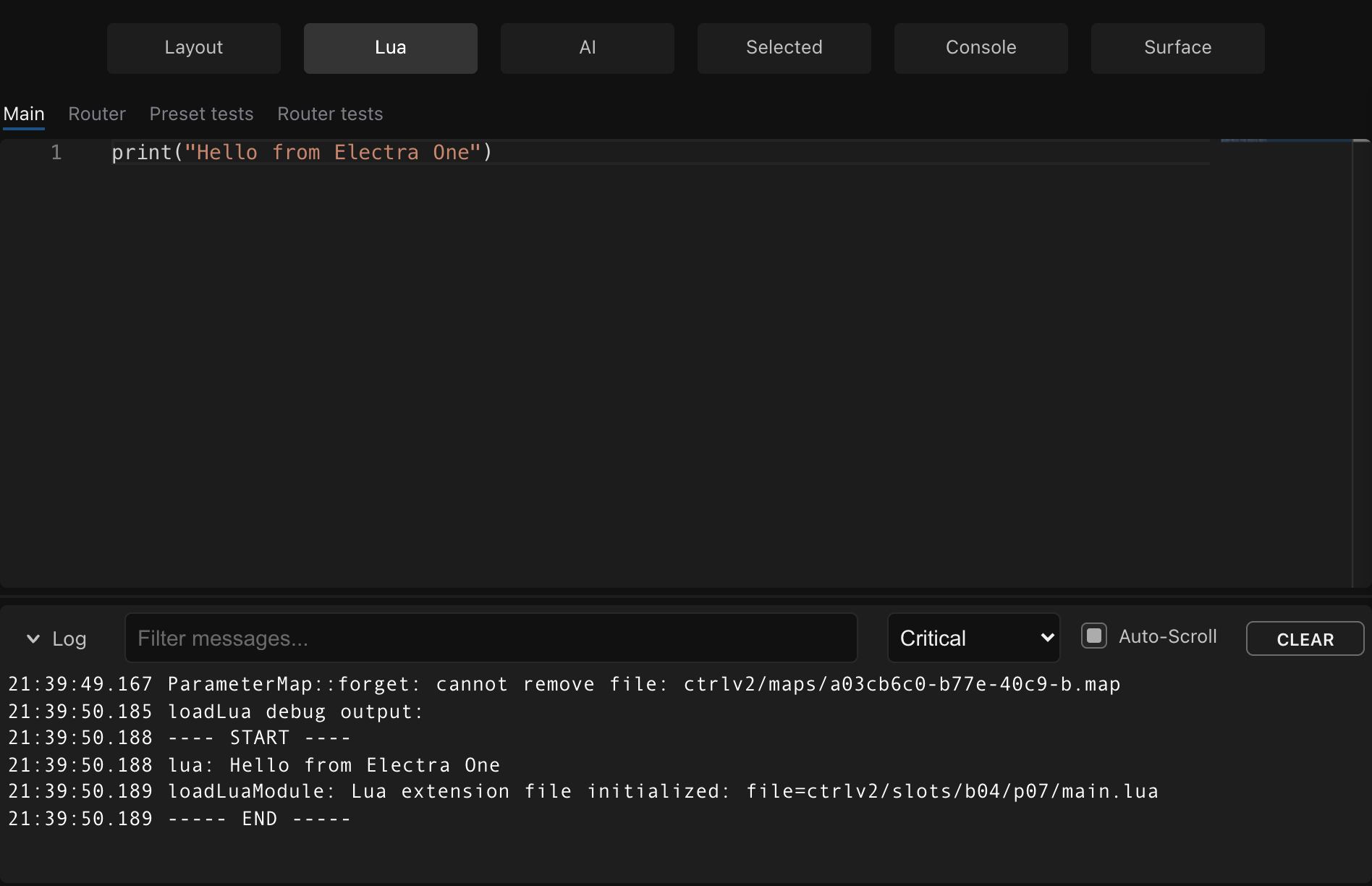Open the Surface tab

(x=1178, y=48)
